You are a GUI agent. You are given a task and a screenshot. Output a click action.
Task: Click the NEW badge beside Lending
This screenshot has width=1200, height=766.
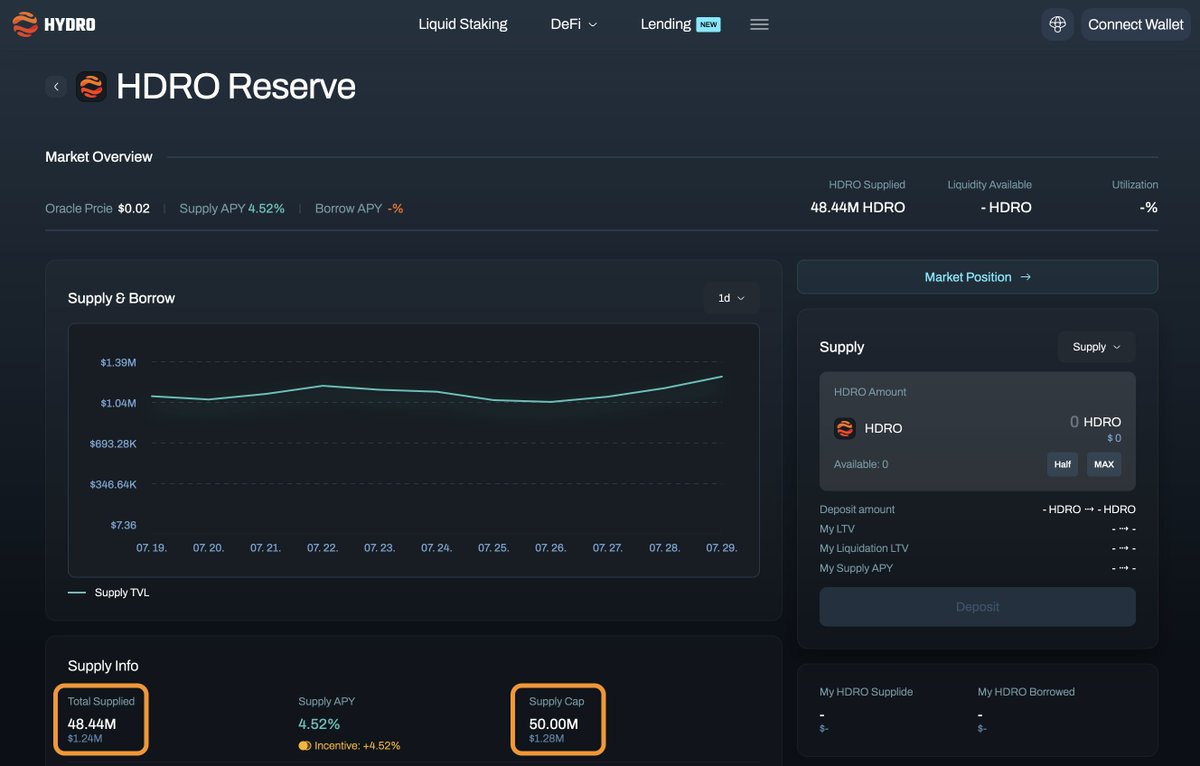(x=708, y=24)
